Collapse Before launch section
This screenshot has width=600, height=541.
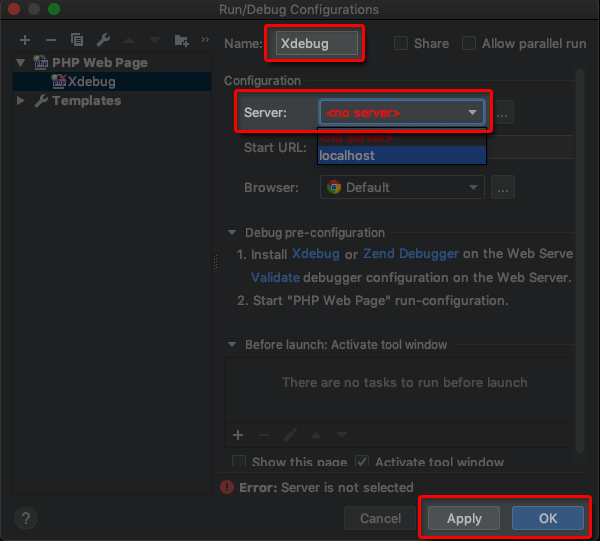point(232,344)
